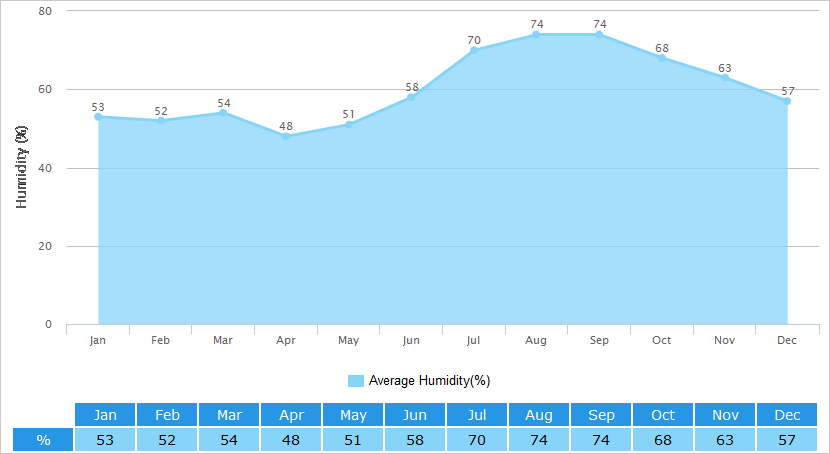Image resolution: width=830 pixels, height=454 pixels.
Task: Select the September data point at 74
Action: click(x=599, y=34)
